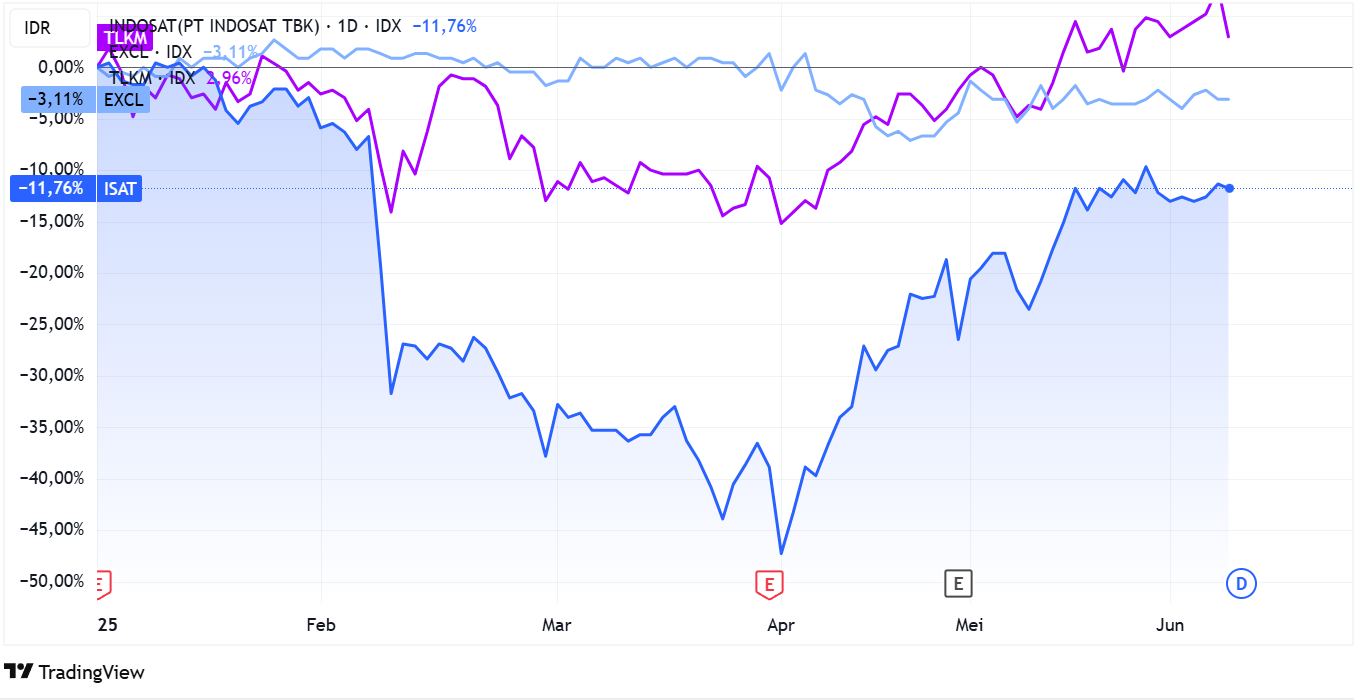Click the INDOSAT (PT INDOSAT TBK) legend title
The height and width of the screenshot is (700, 1354).
tap(214, 26)
